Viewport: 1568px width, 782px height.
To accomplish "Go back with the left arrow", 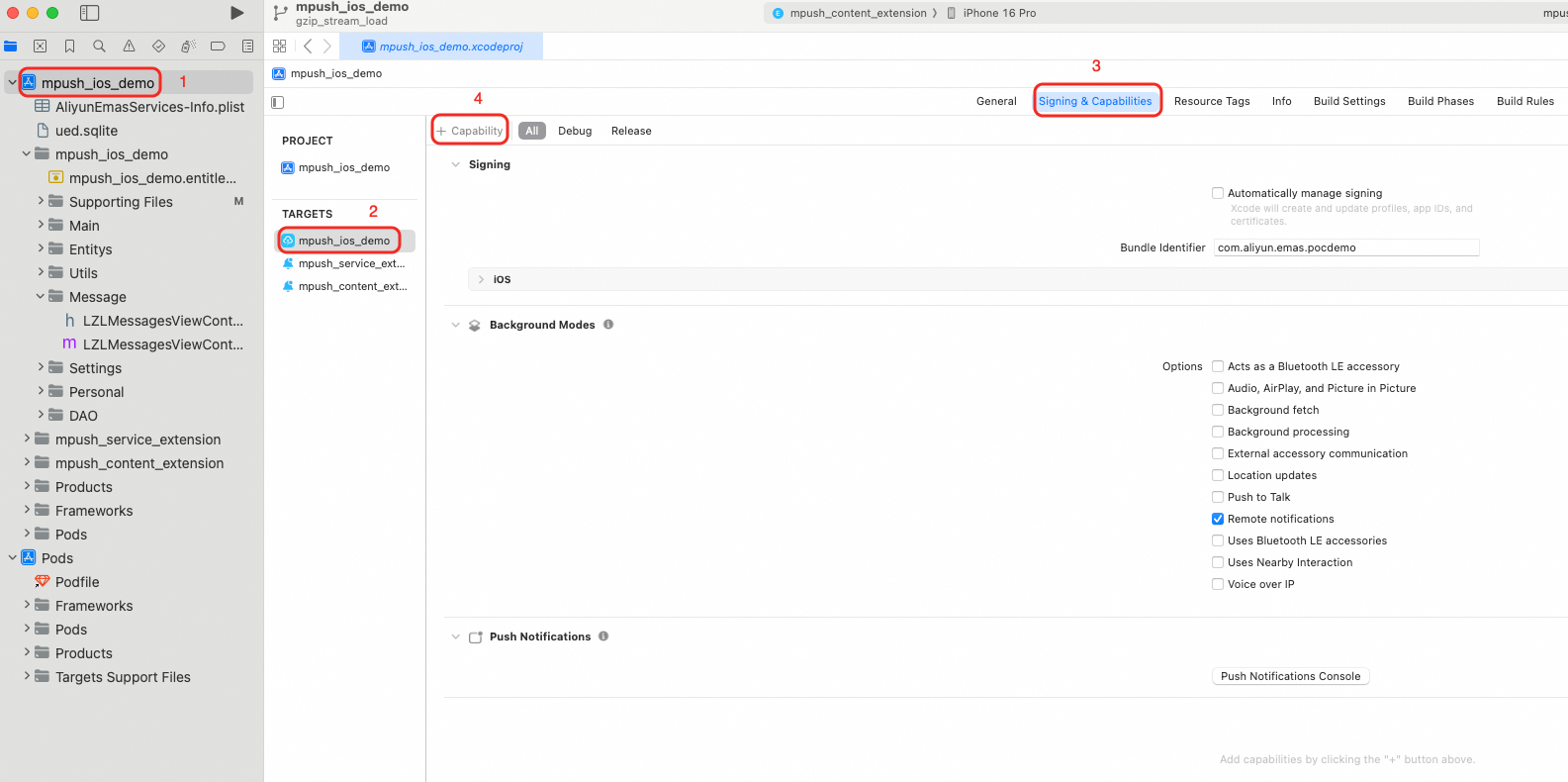I will click(308, 46).
